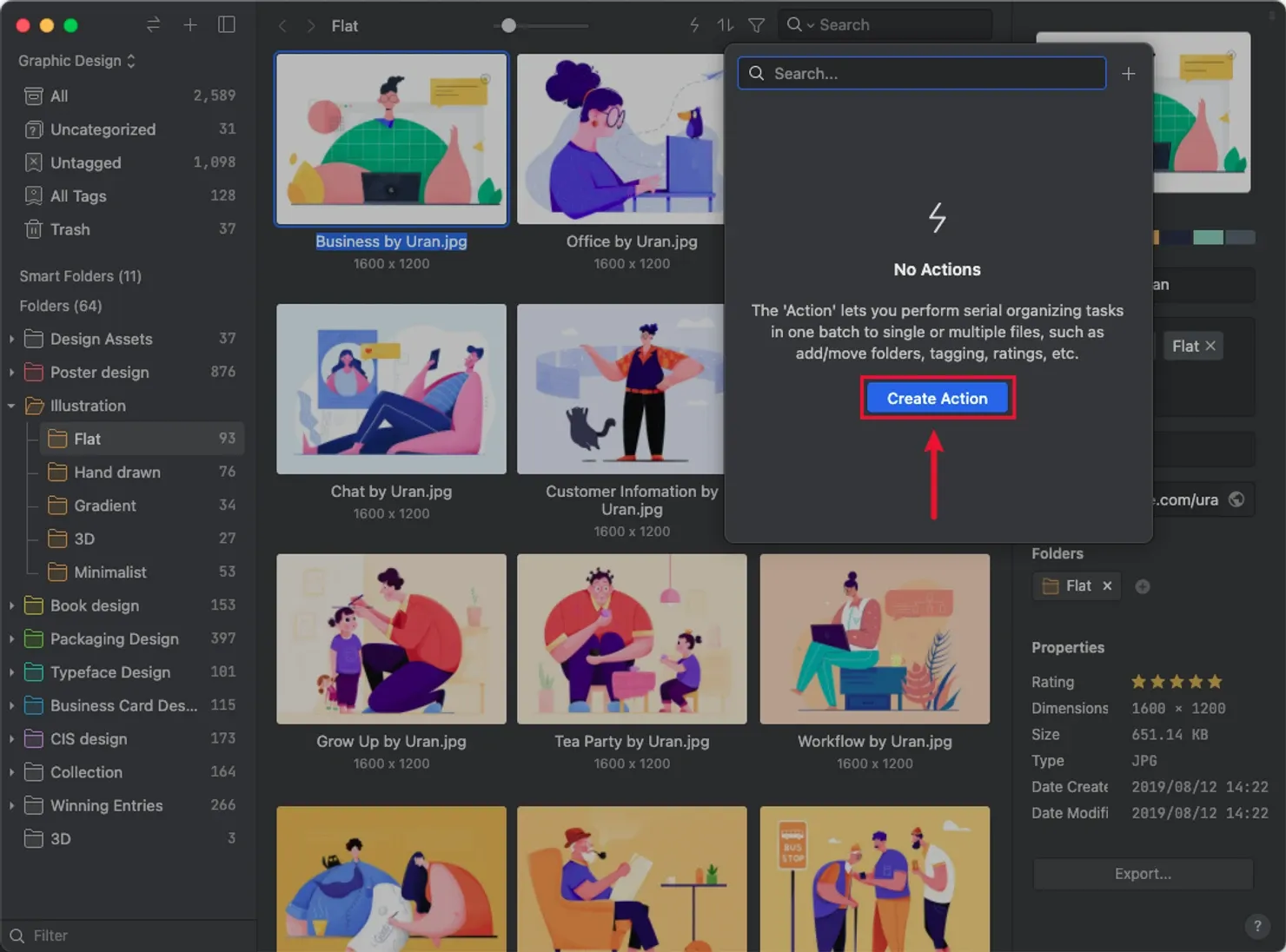The image size is (1286, 952).
Task: Click the Export... button
Action: [x=1142, y=874]
